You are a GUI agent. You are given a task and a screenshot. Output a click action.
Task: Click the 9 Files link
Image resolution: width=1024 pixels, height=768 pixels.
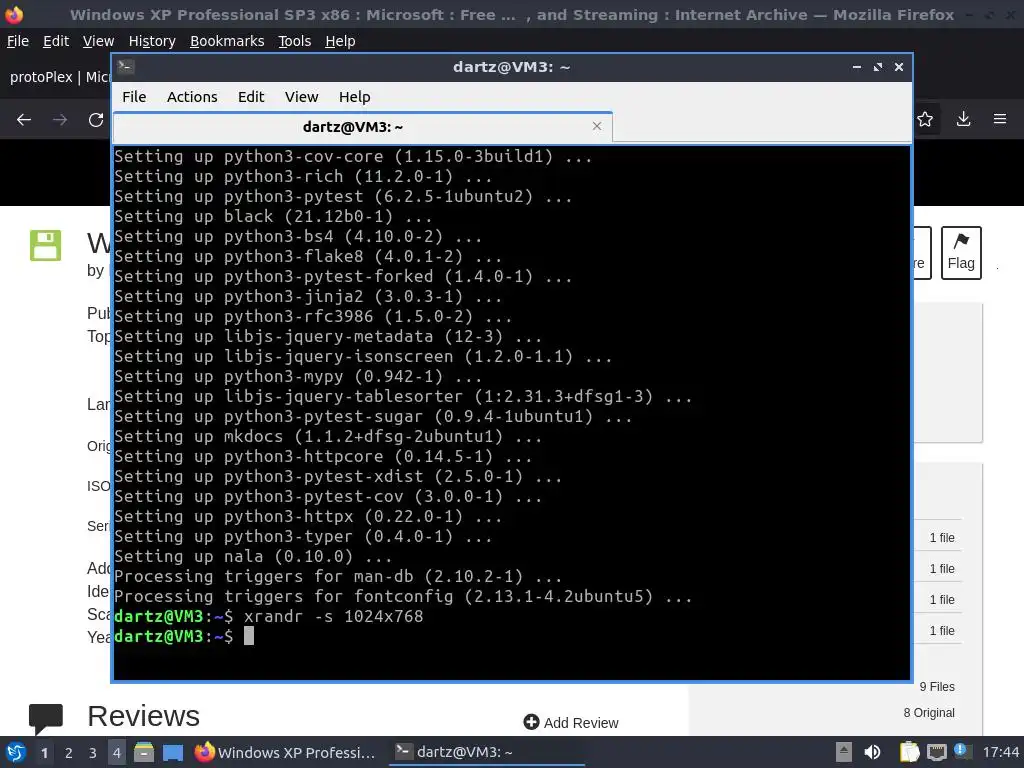[x=937, y=686]
